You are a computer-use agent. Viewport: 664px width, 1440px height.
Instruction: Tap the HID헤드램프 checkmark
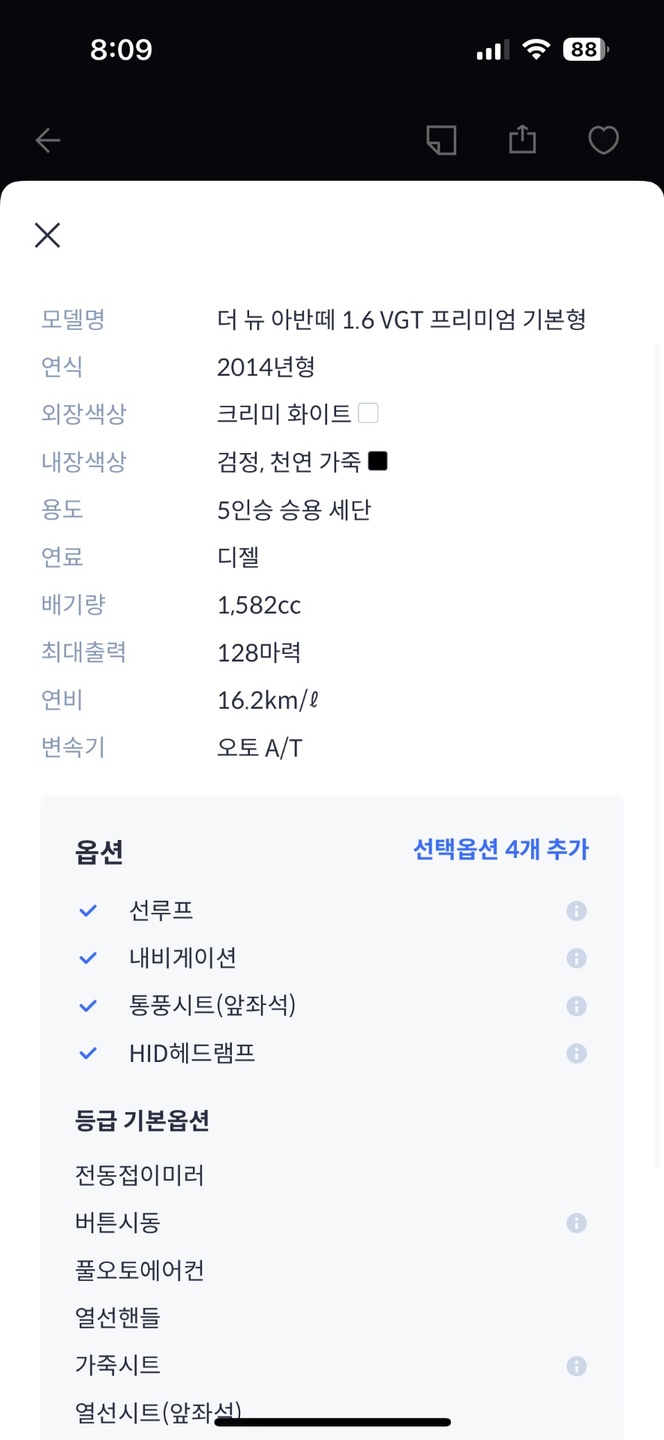(88, 1053)
